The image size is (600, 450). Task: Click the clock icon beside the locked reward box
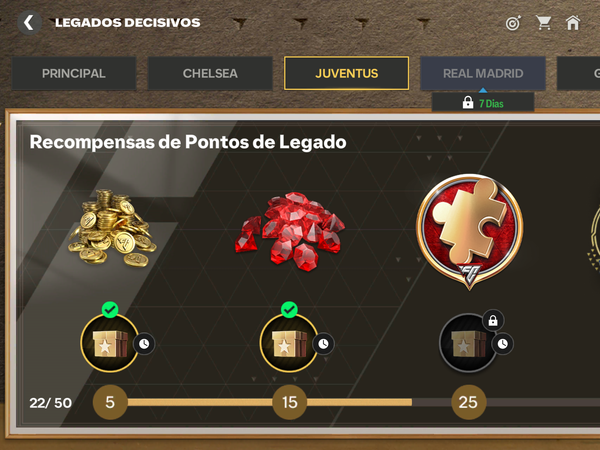502,344
